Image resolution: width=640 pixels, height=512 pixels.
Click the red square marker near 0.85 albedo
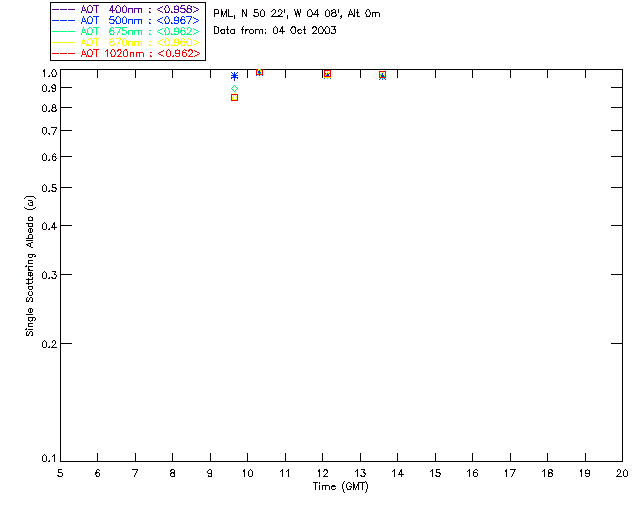[234, 97]
